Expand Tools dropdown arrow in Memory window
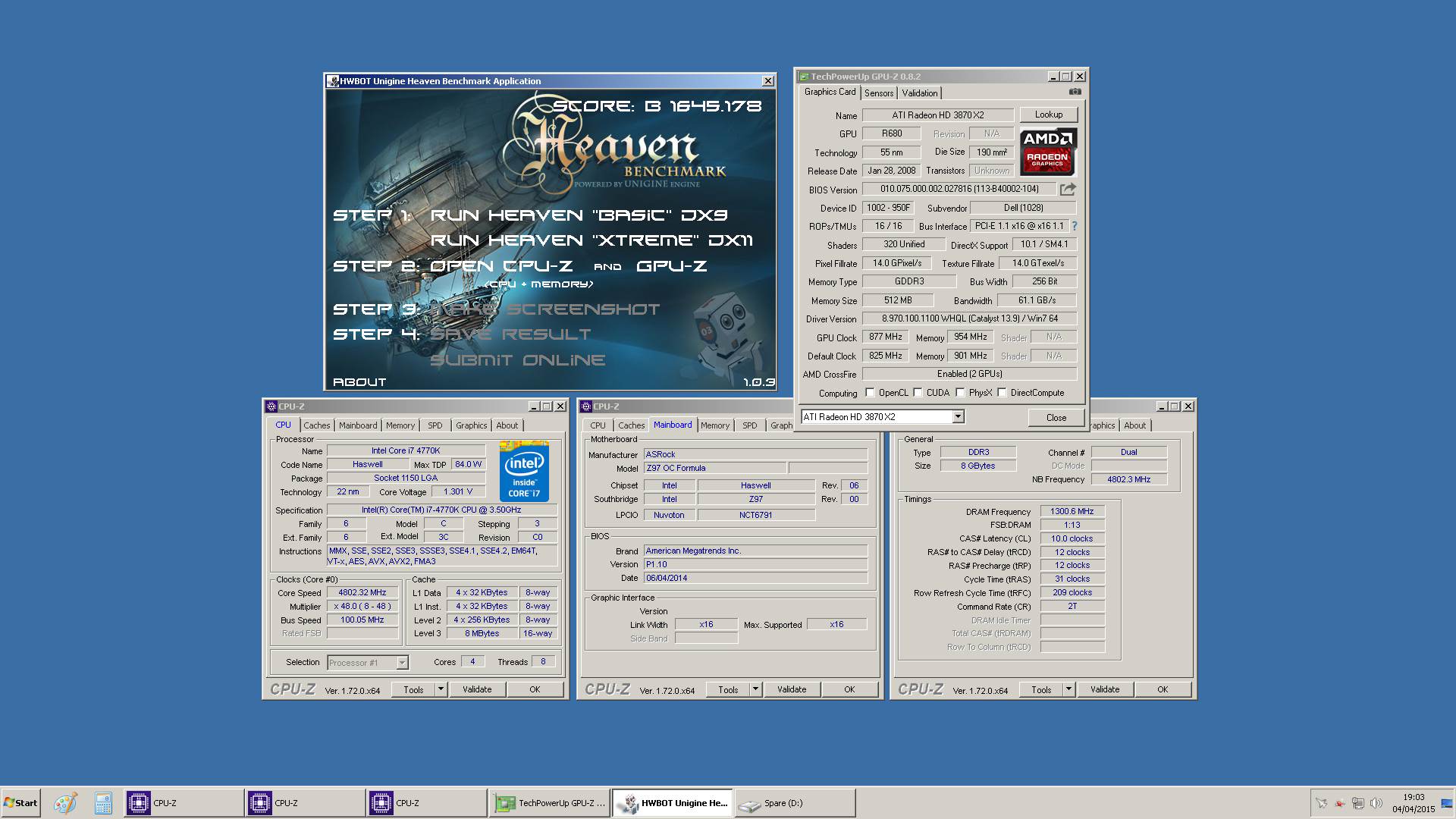The height and width of the screenshot is (819, 1456). [1068, 689]
